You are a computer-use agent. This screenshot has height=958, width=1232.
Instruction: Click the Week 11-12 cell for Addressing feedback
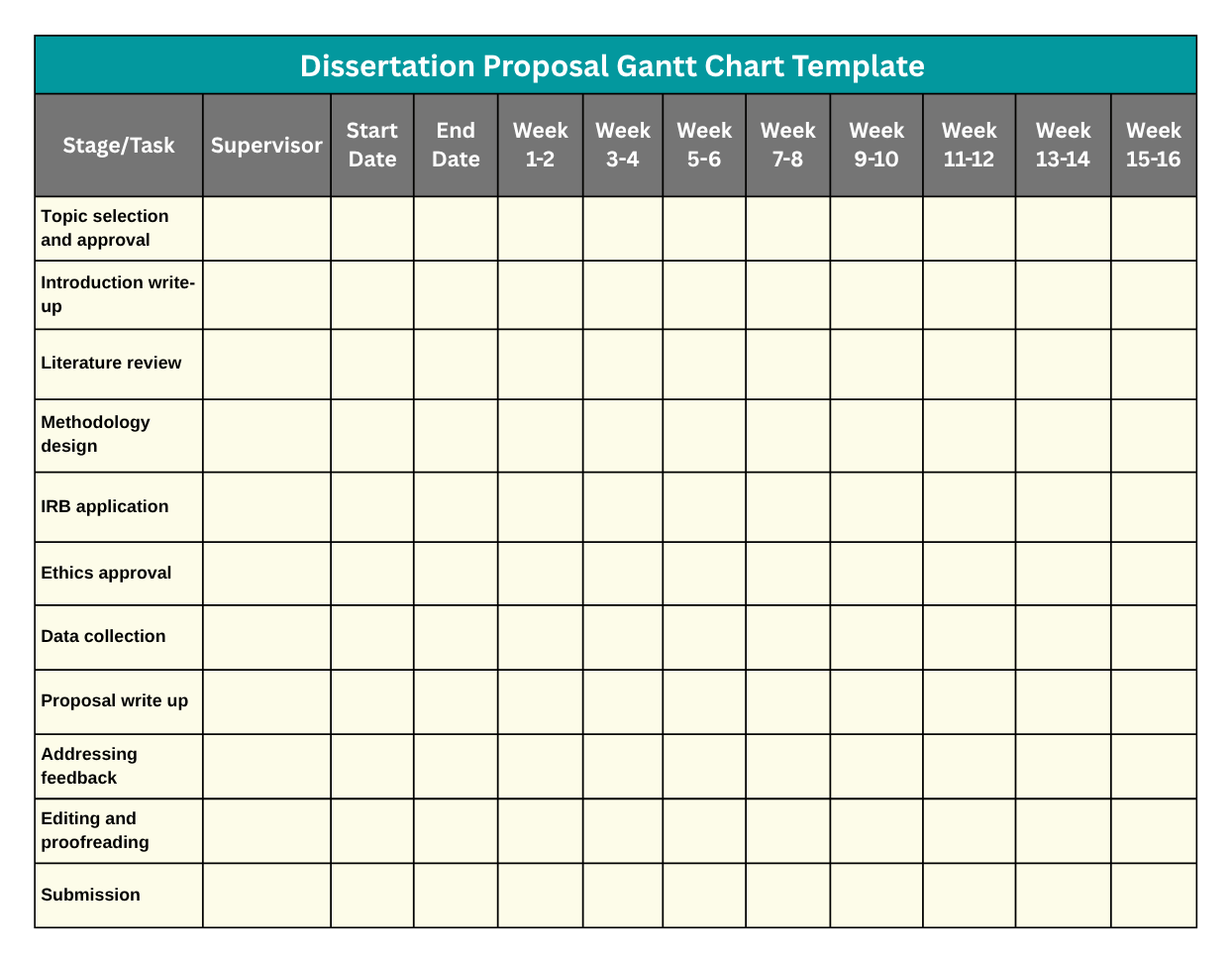969,766
